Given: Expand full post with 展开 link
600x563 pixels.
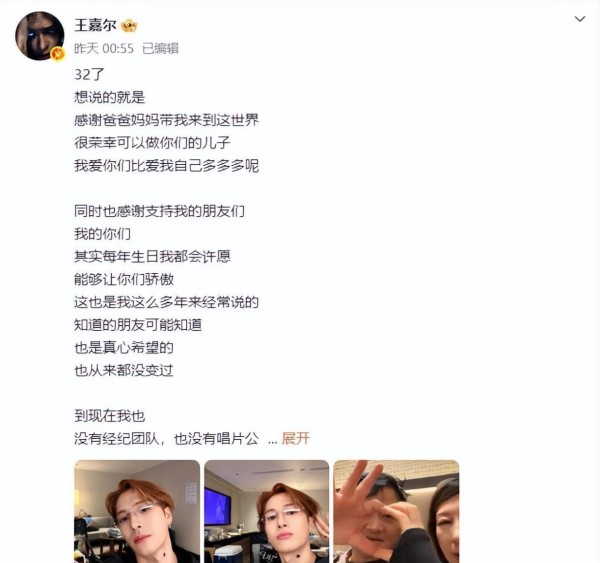Looking at the screenshot, I should (x=295, y=438).
